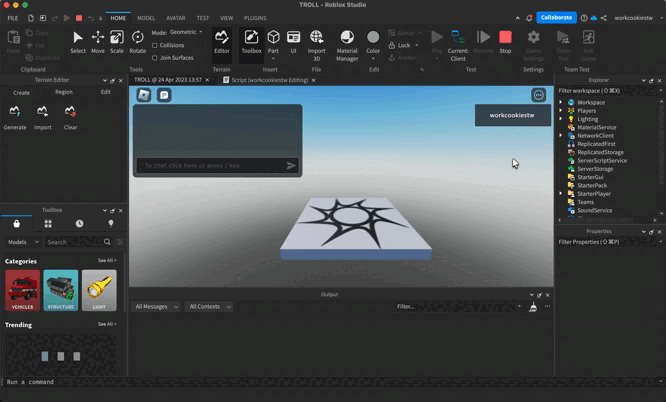Activate the Move tool
The image size is (666, 402).
(x=98, y=42)
